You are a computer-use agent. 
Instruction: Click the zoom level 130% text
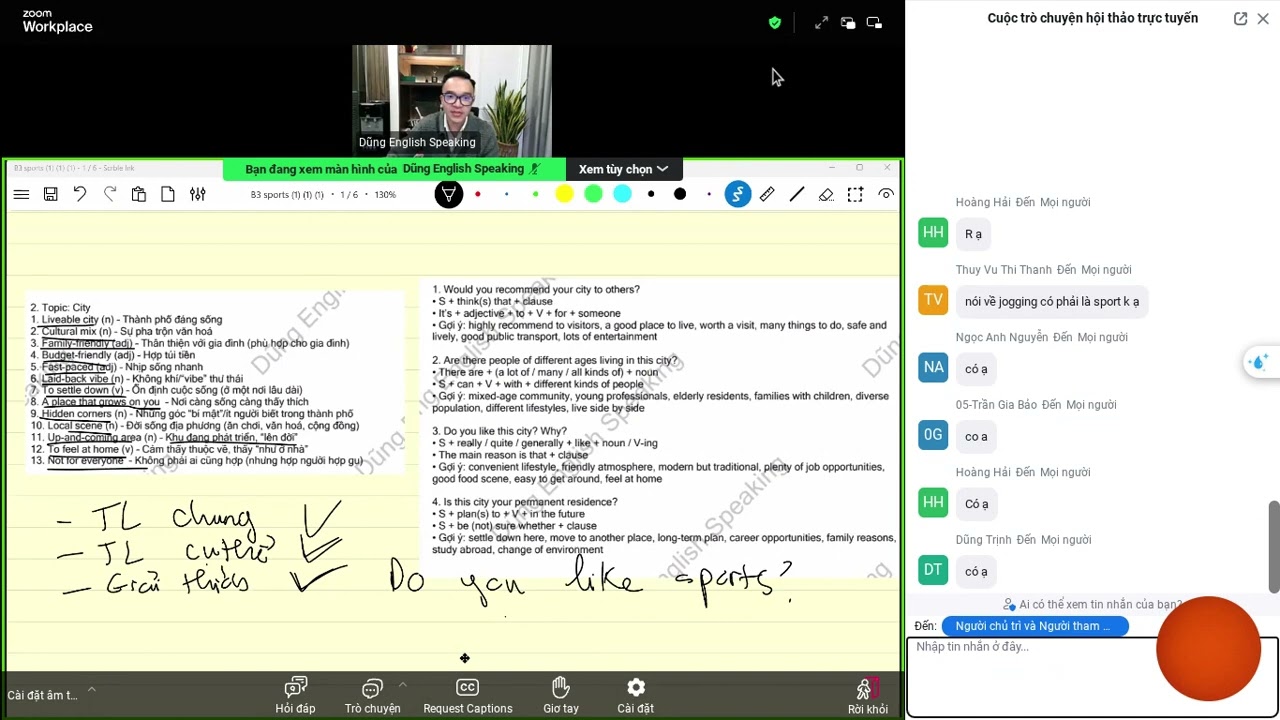click(385, 195)
